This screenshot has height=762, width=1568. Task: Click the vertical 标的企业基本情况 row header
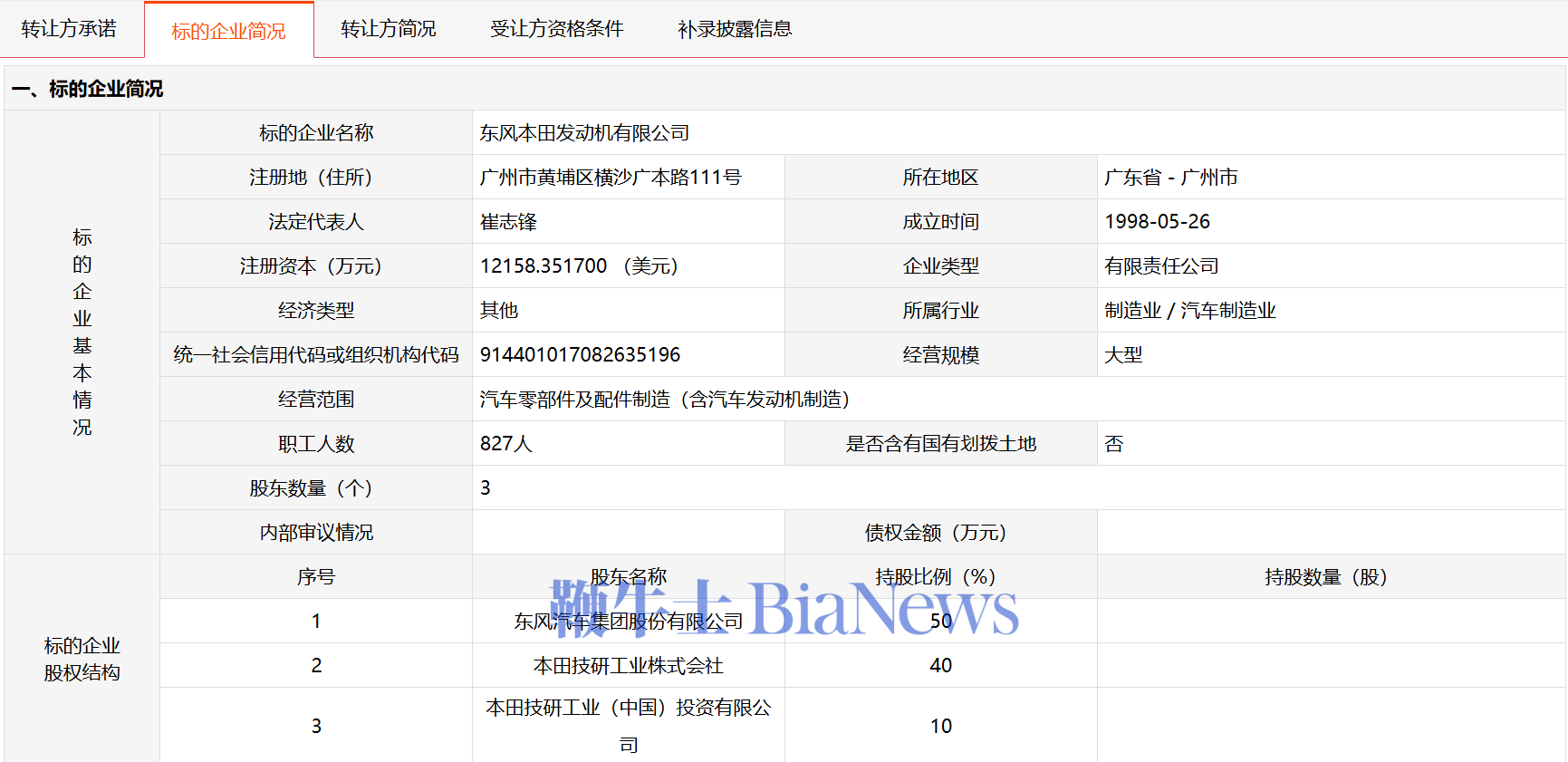(82, 333)
